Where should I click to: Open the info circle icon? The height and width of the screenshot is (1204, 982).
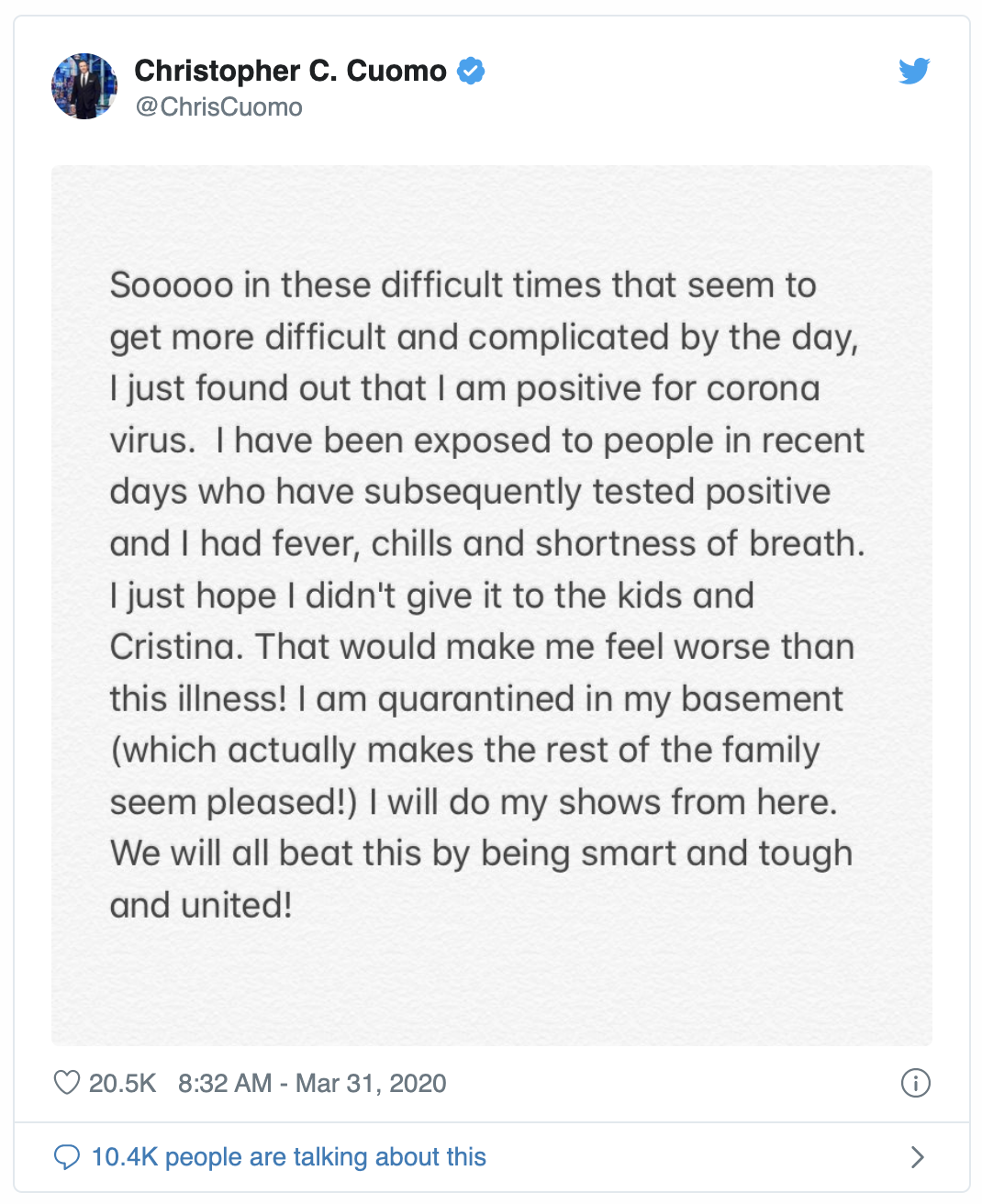pyautogui.click(x=915, y=1083)
